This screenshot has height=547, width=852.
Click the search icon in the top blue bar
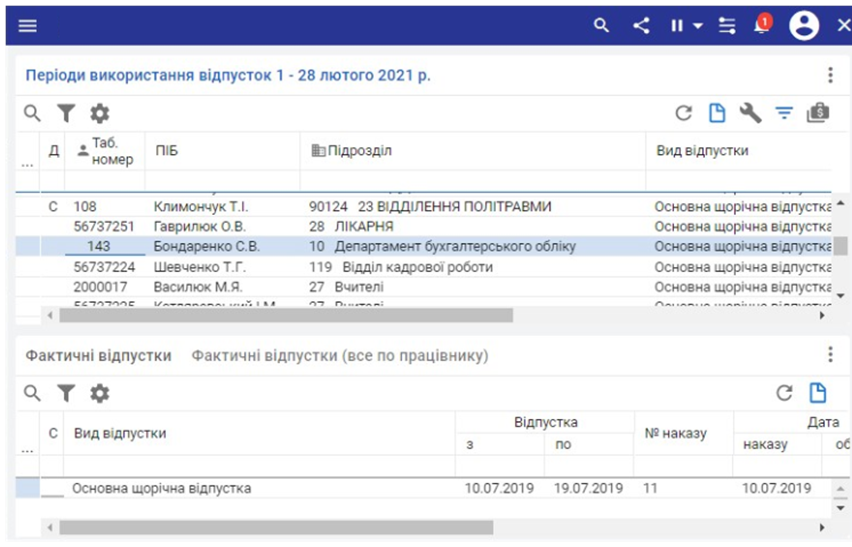coord(601,26)
